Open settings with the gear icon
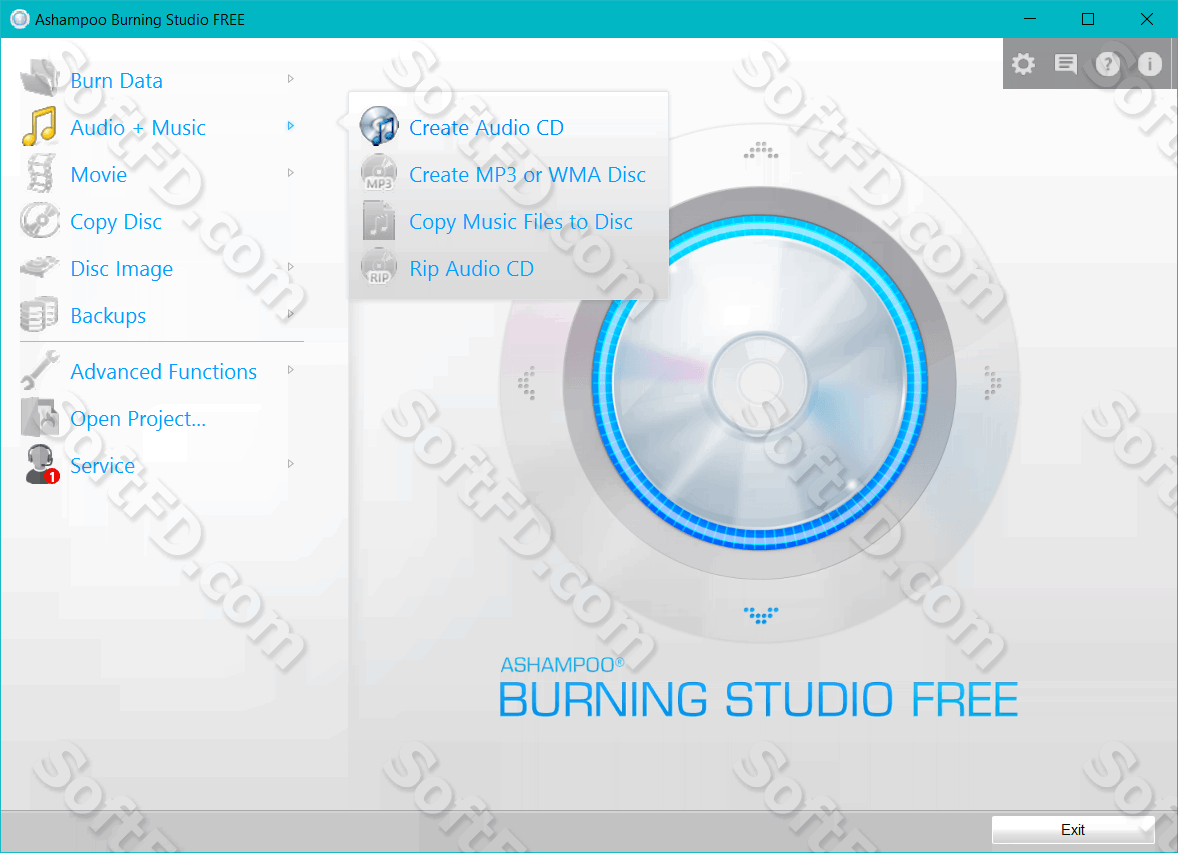 [x=1022, y=64]
